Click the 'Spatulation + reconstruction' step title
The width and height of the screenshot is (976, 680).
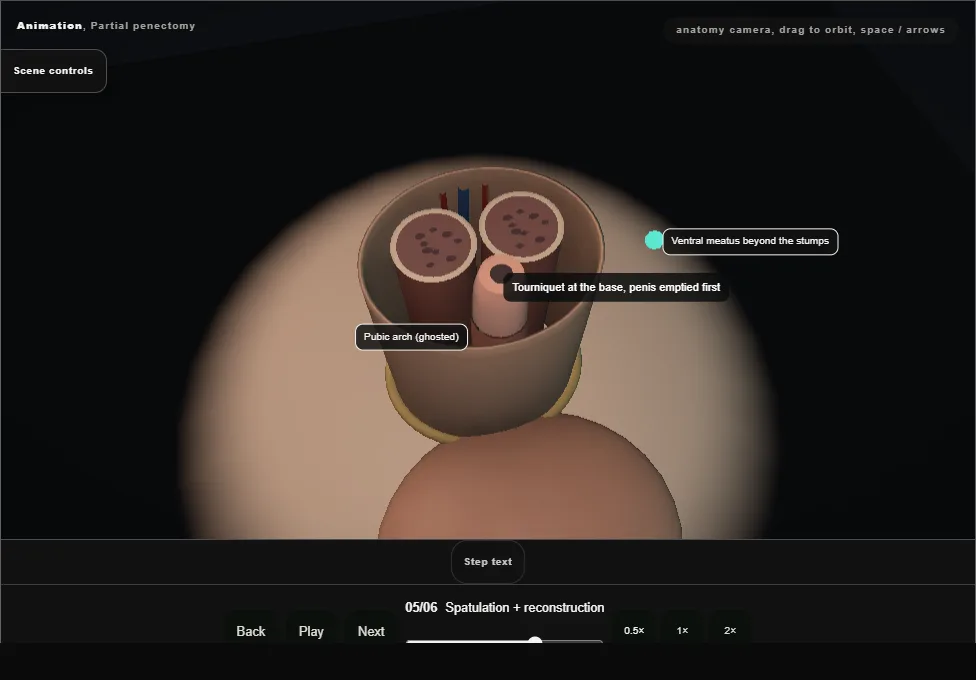click(x=525, y=607)
